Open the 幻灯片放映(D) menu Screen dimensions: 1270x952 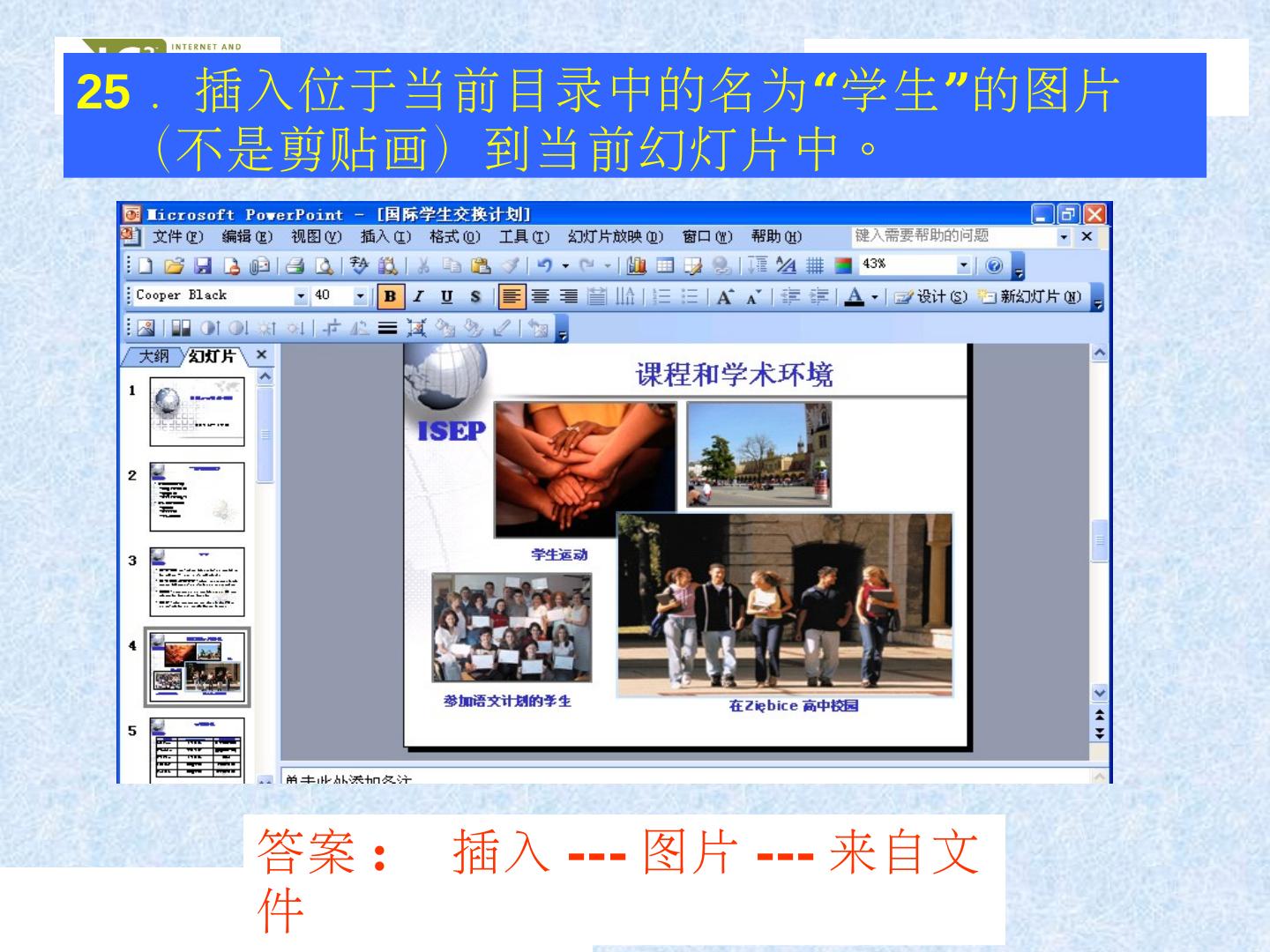click(616, 237)
